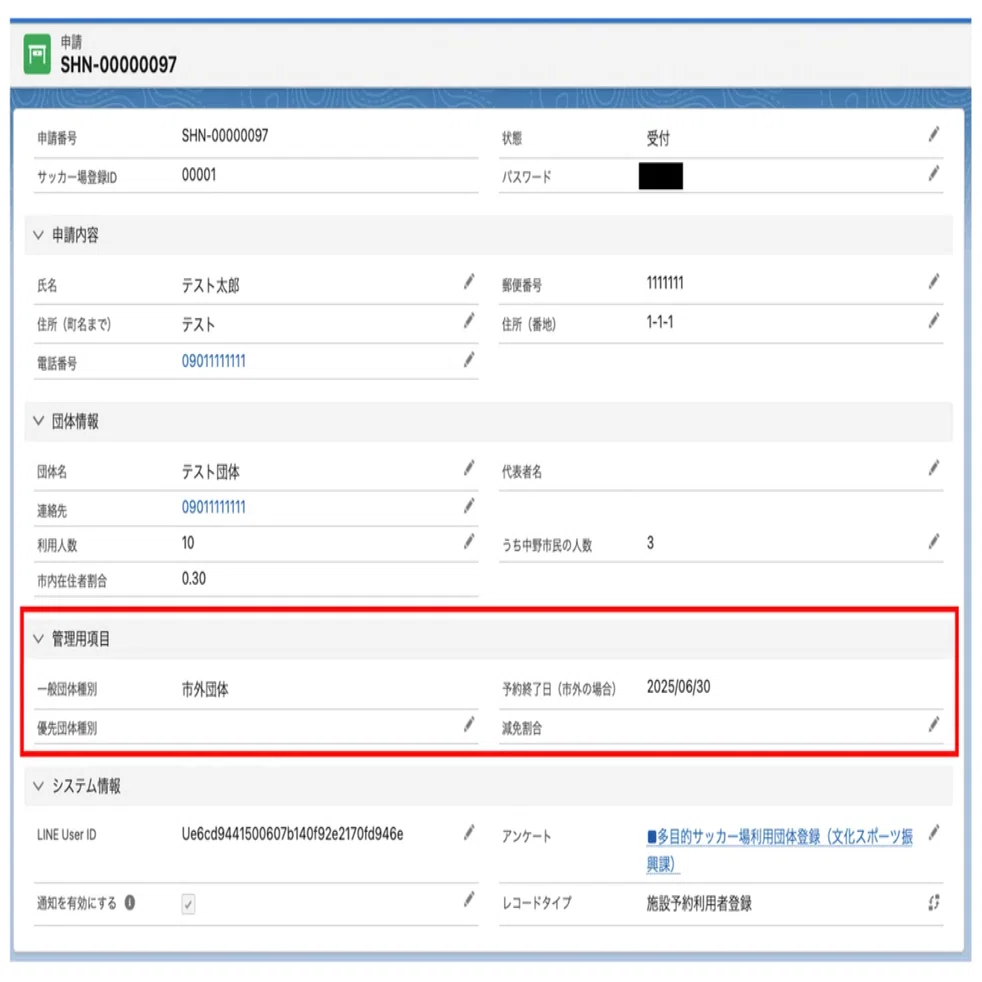Edit the 郵便番号 field pencil icon
This screenshot has width=982, height=982.
pyautogui.click(x=934, y=282)
